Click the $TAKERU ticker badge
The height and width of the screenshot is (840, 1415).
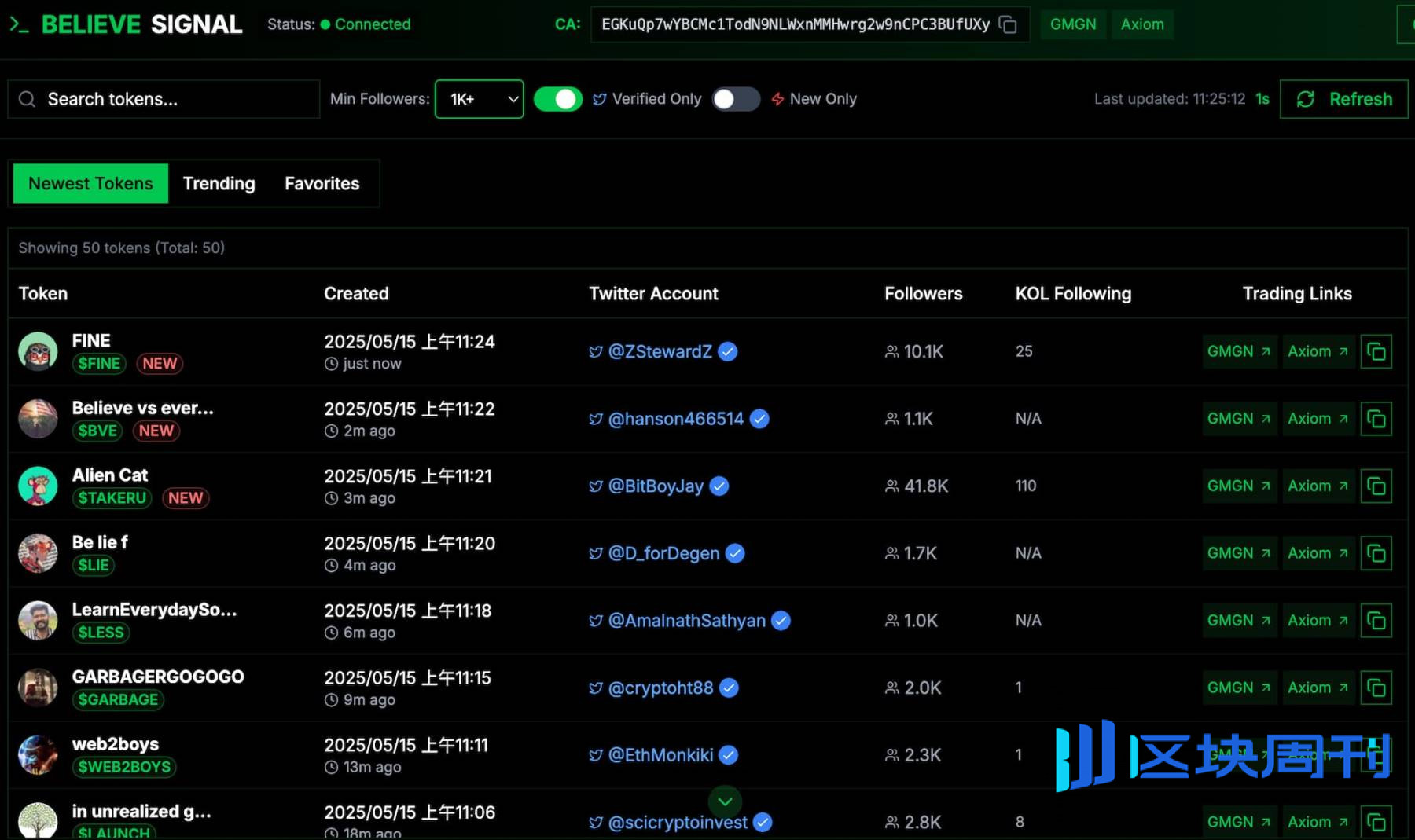[112, 498]
